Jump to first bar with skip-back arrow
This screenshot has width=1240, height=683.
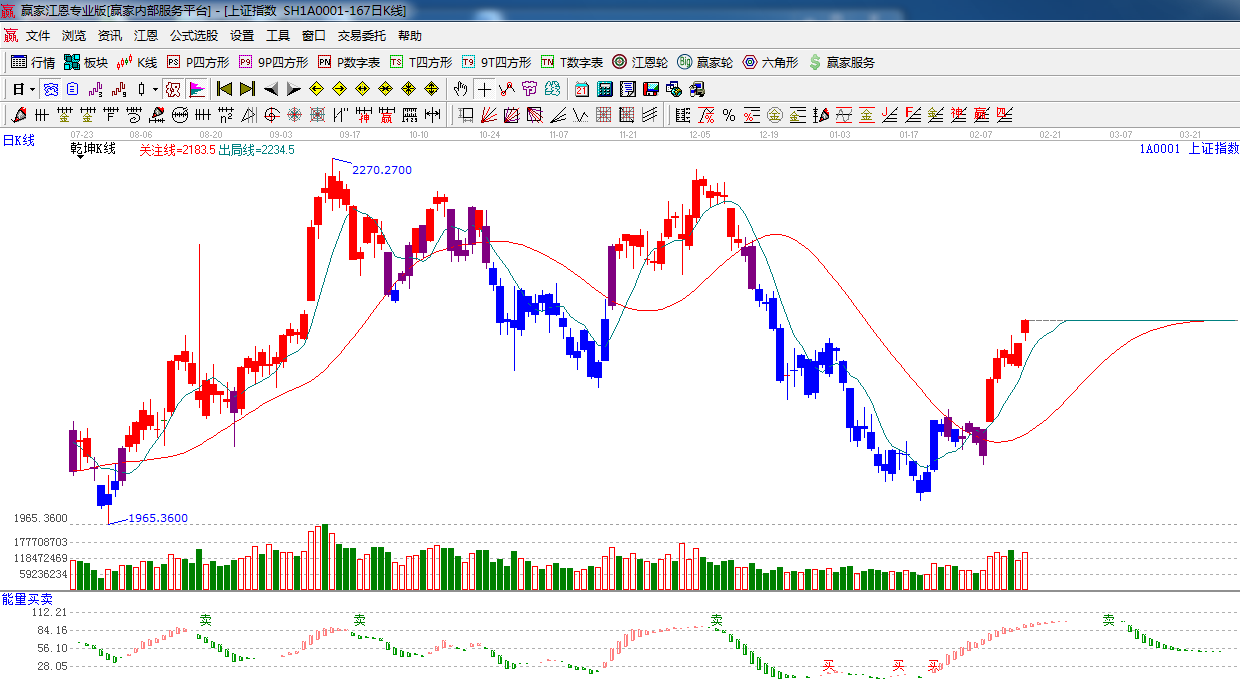[x=224, y=89]
